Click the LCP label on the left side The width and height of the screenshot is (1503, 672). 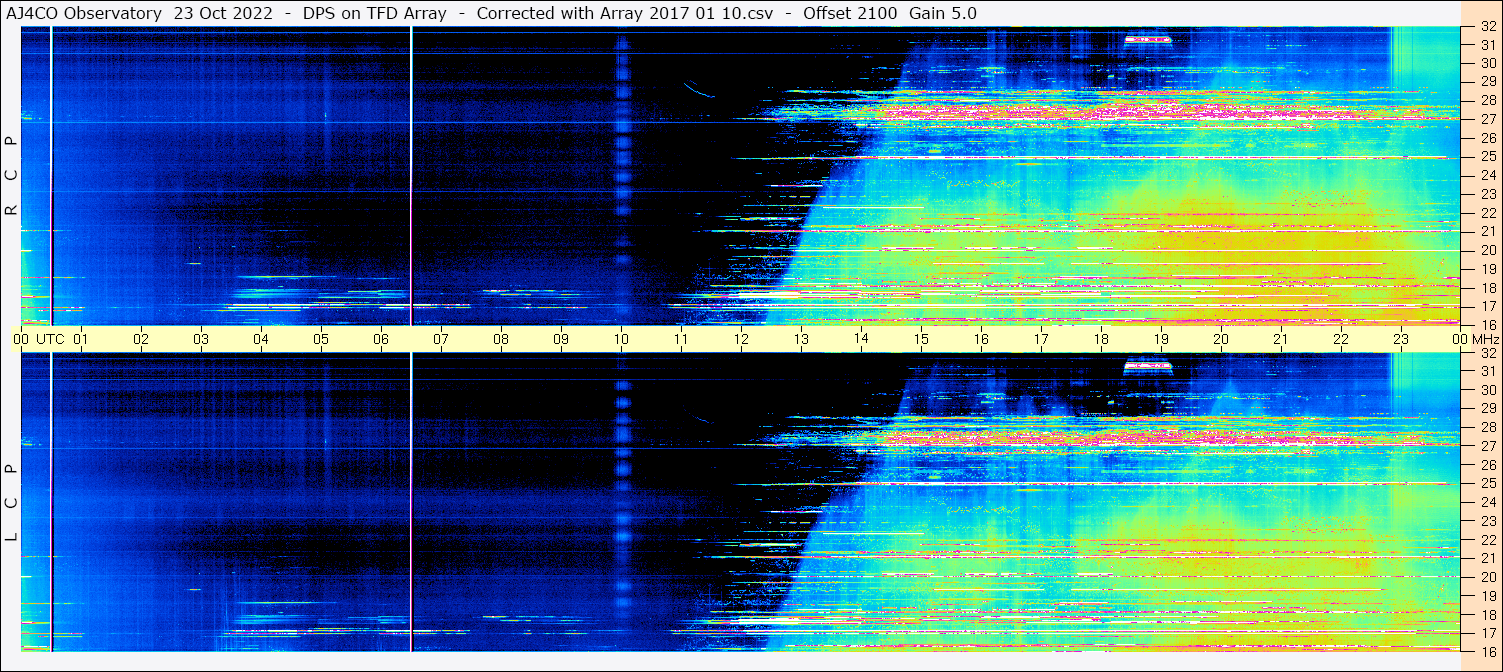coord(12,502)
